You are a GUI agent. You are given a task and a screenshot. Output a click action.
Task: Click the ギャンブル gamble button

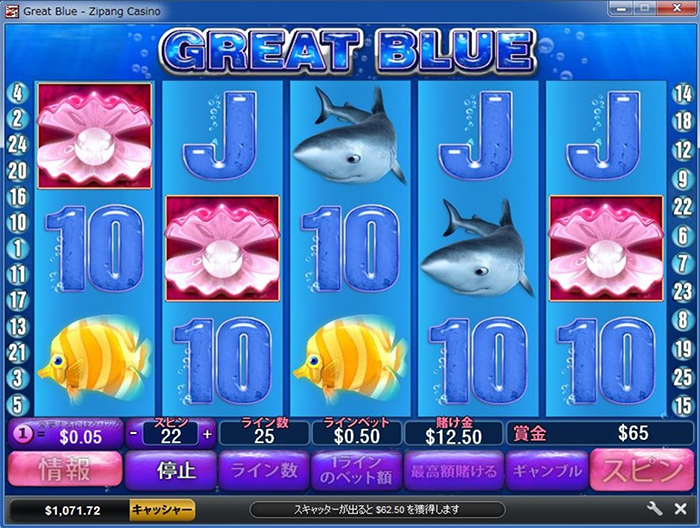point(547,471)
